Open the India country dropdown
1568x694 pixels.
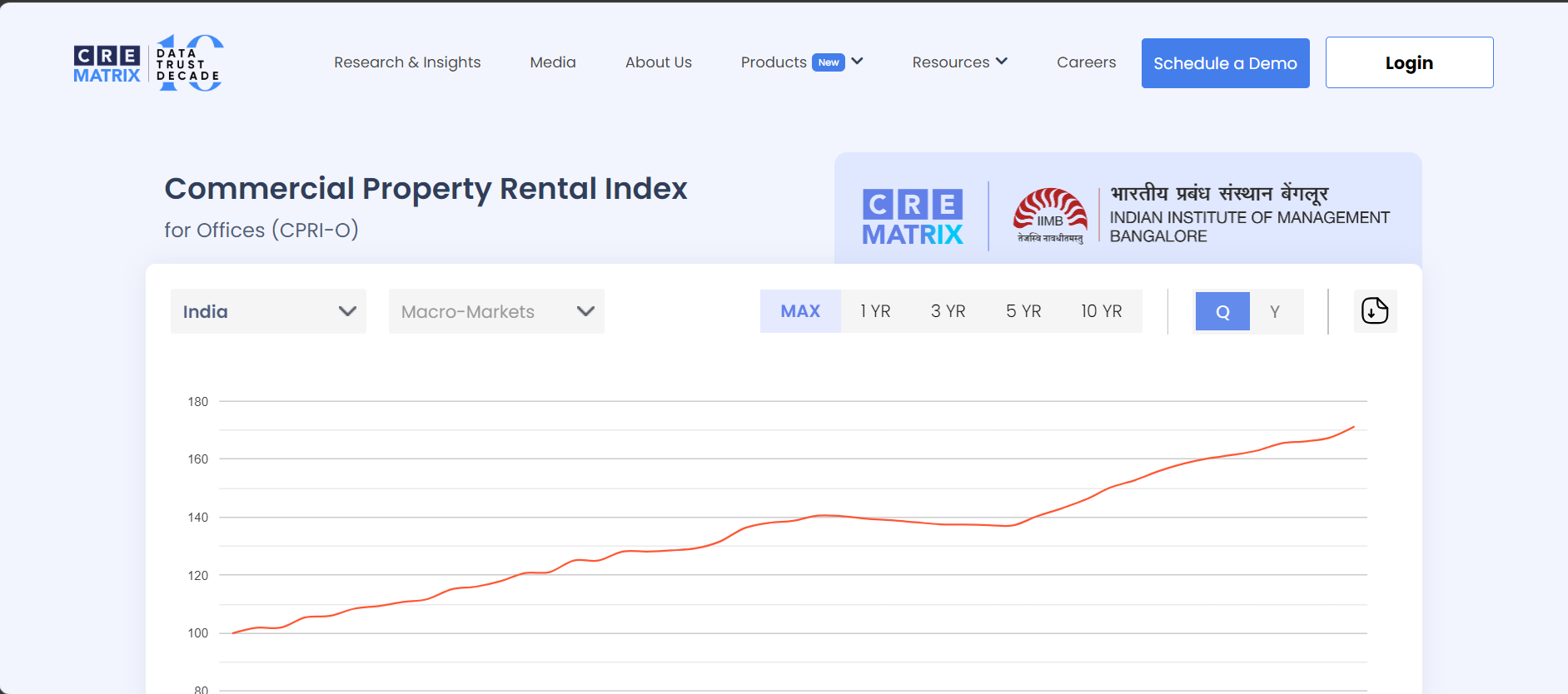tap(268, 311)
